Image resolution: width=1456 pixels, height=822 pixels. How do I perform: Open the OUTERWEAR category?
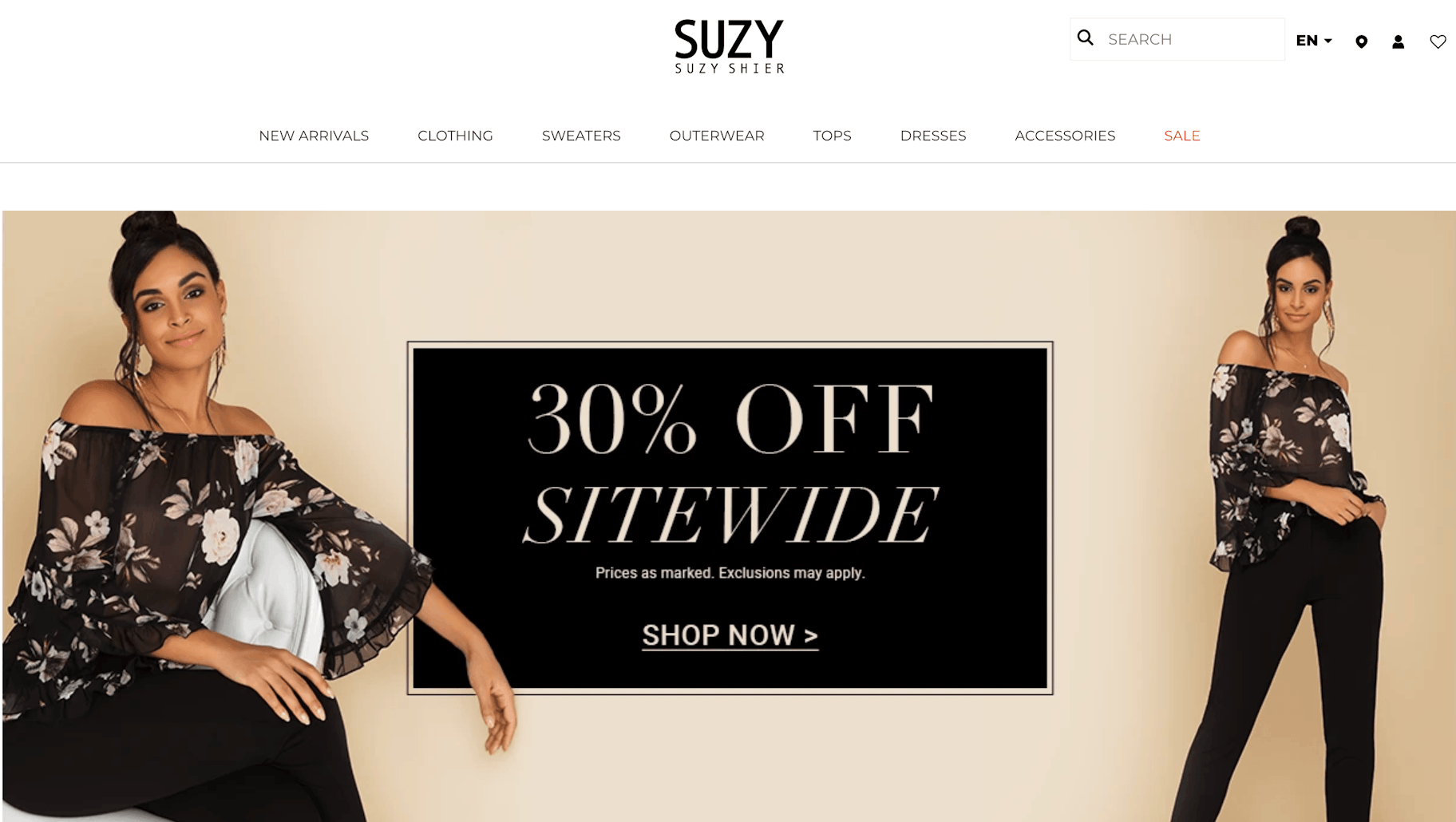(717, 136)
